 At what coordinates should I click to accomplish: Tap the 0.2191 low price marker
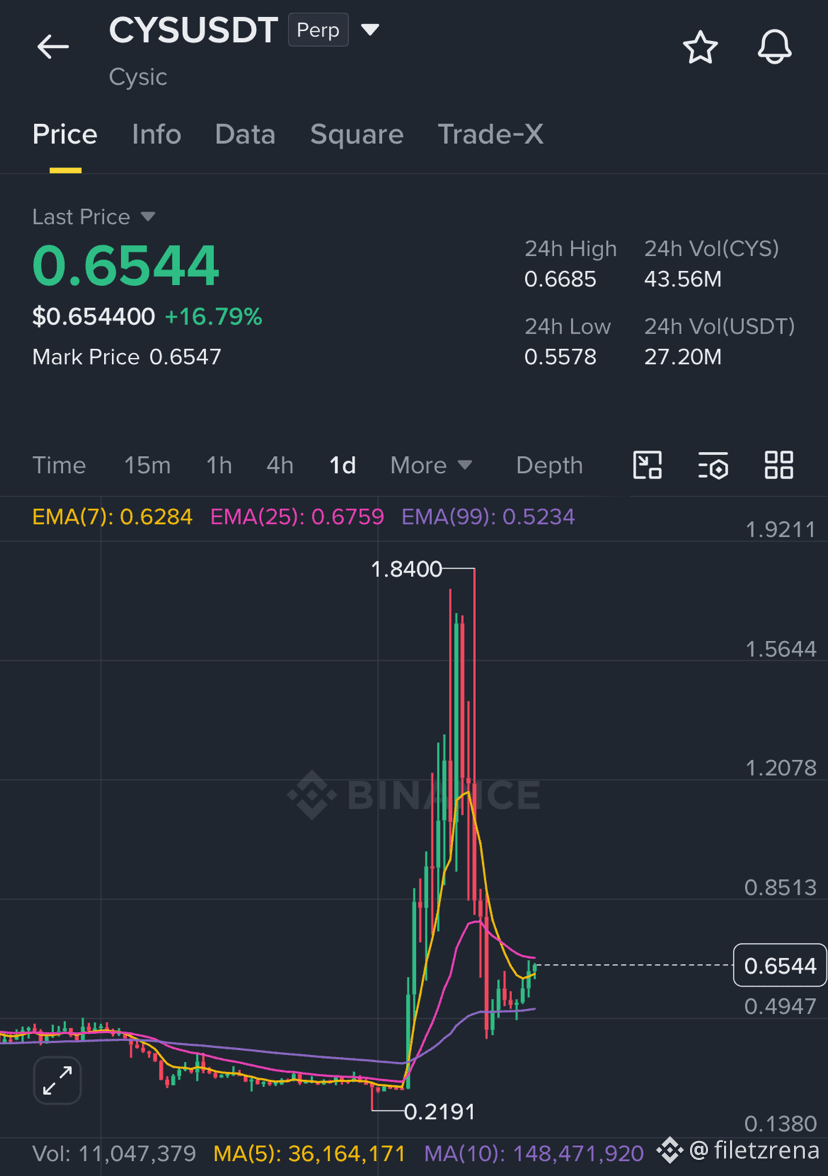[440, 1112]
